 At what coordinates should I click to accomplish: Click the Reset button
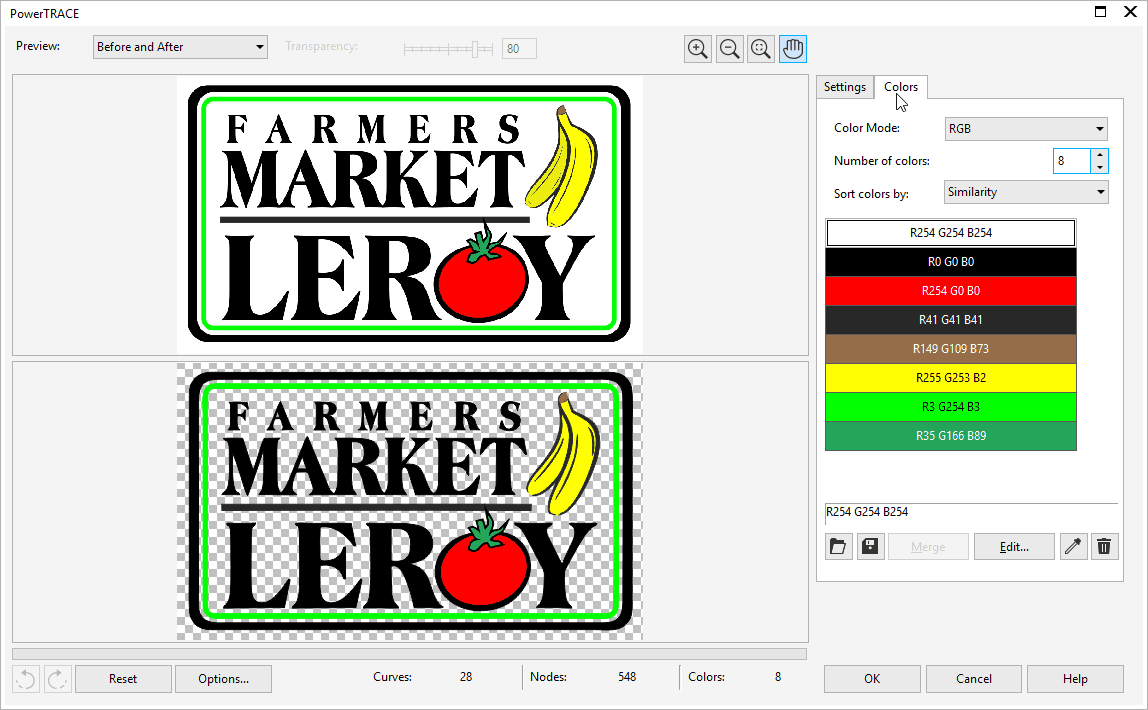coord(123,678)
